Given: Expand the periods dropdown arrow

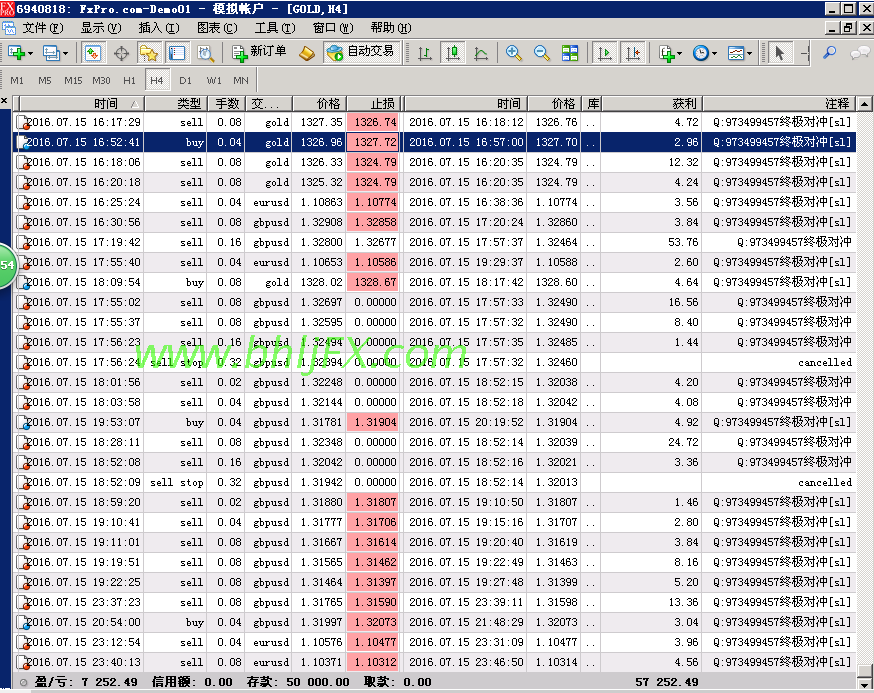Looking at the screenshot, I should click(714, 54).
